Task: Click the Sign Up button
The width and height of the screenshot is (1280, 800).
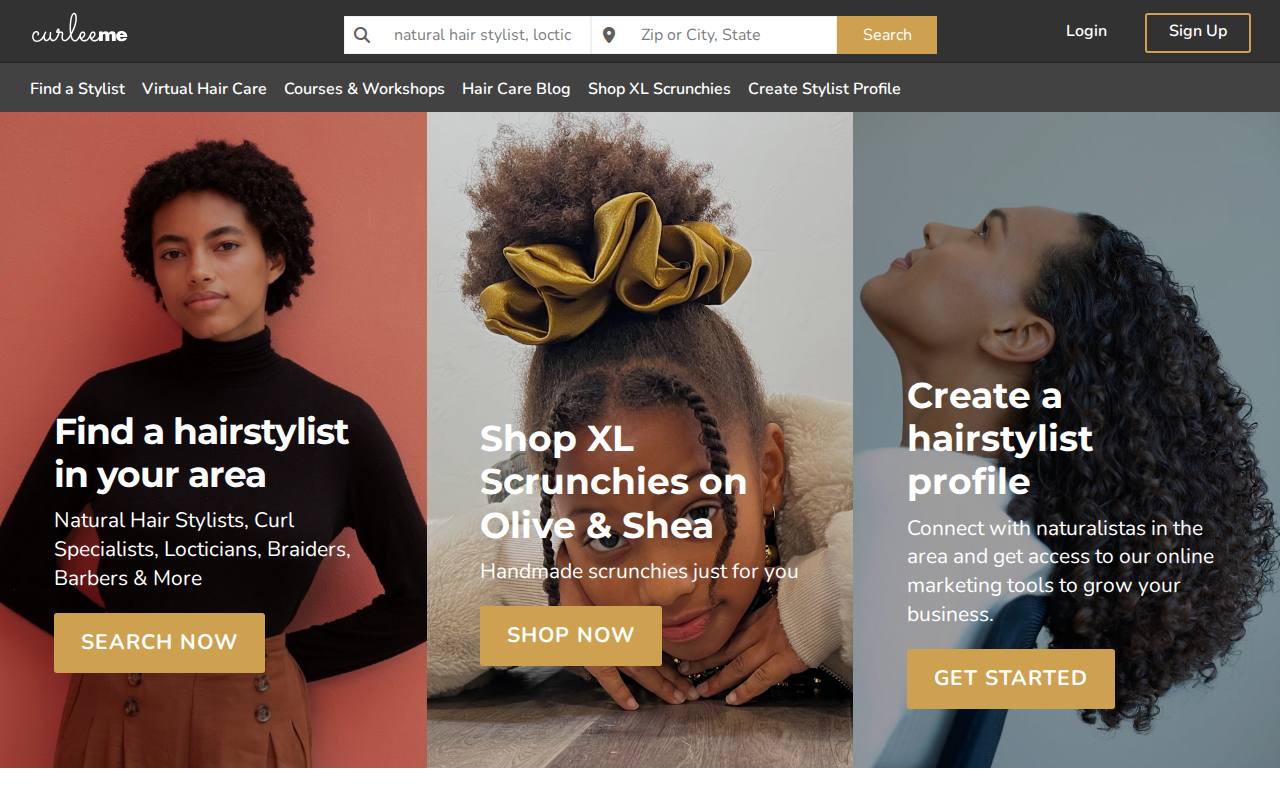Action: pos(1198,32)
